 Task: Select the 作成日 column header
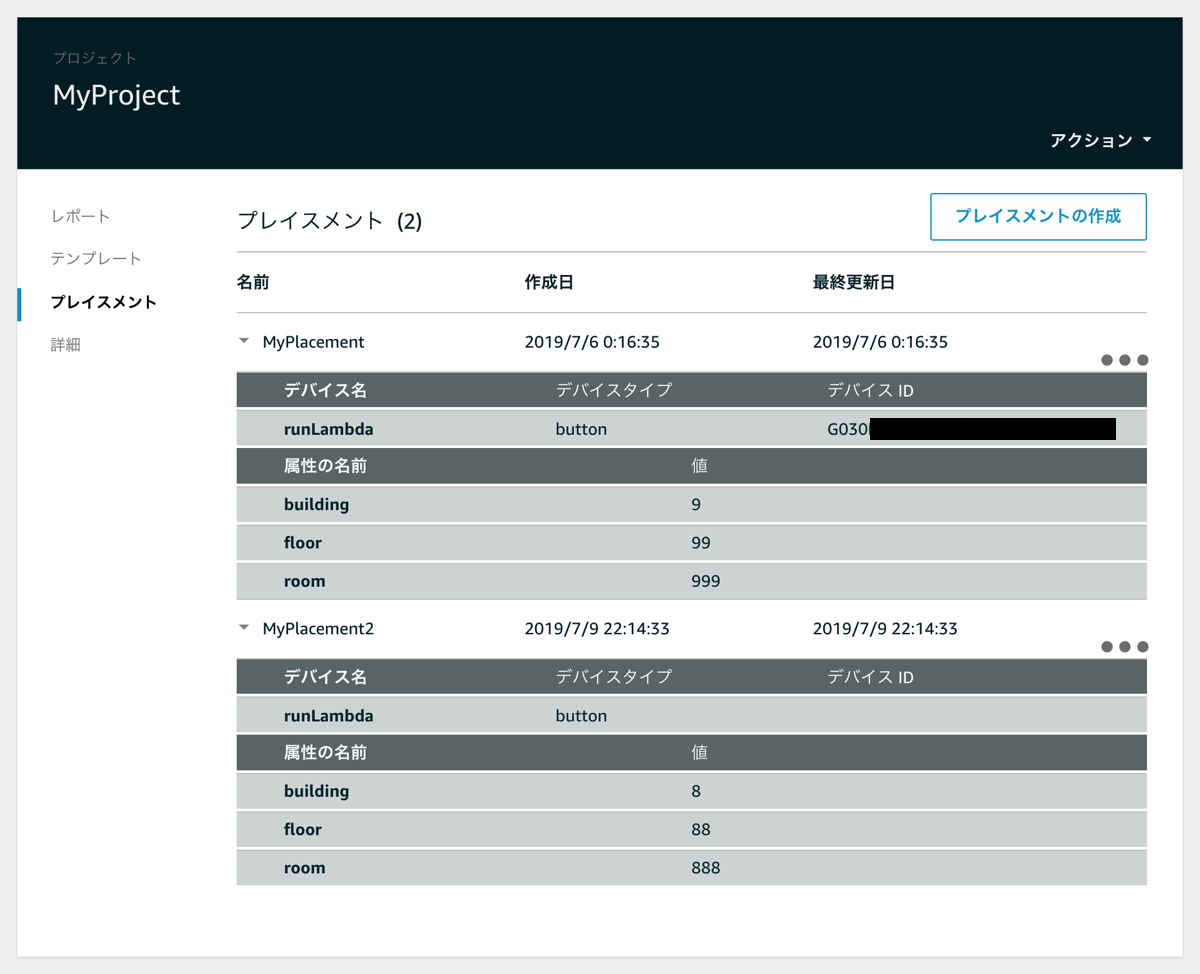(x=549, y=282)
